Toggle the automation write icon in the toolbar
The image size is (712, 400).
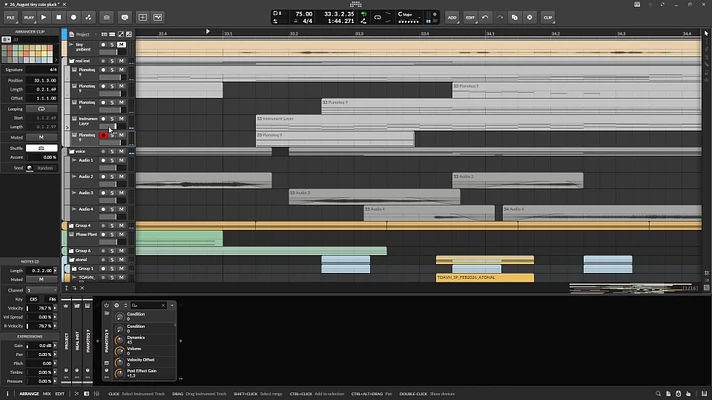click(x=89, y=17)
